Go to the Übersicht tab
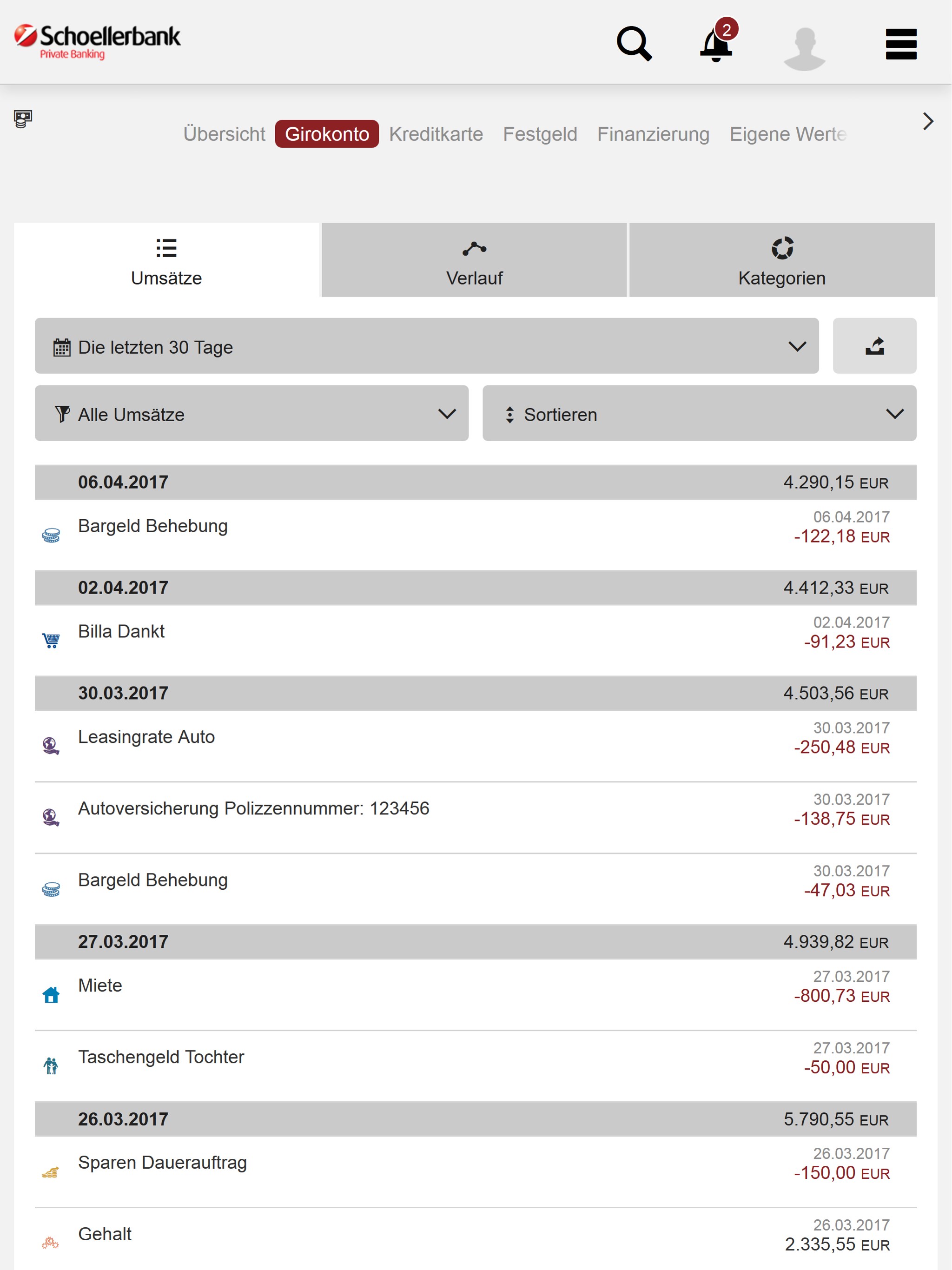Viewport: 952px width, 1270px height. (x=224, y=134)
